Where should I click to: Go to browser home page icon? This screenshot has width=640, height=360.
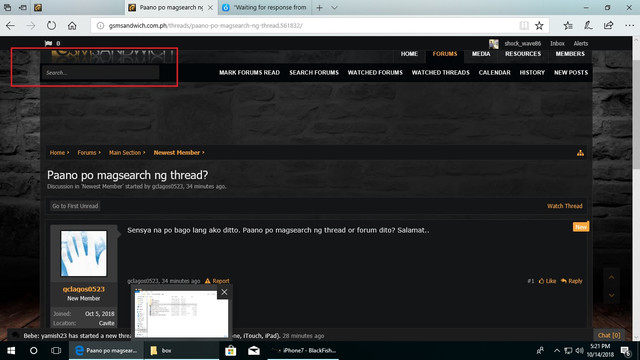(72, 26)
